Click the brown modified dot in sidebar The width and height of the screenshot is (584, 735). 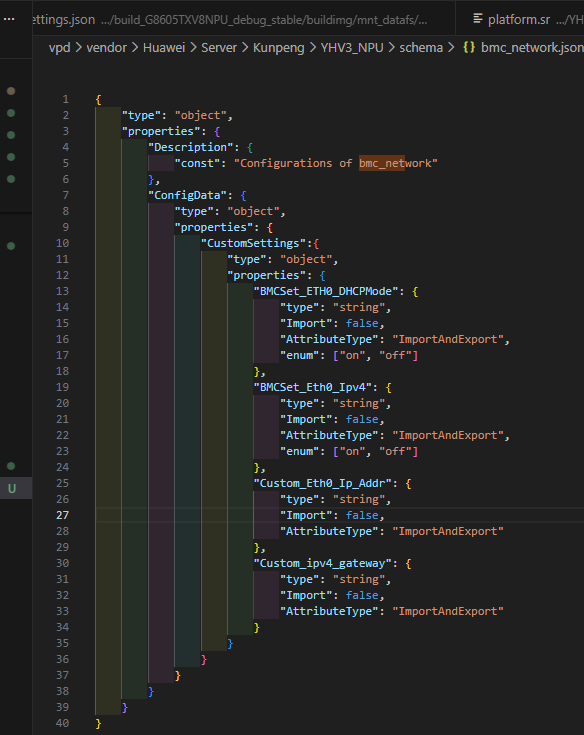pyautogui.click(x=11, y=91)
